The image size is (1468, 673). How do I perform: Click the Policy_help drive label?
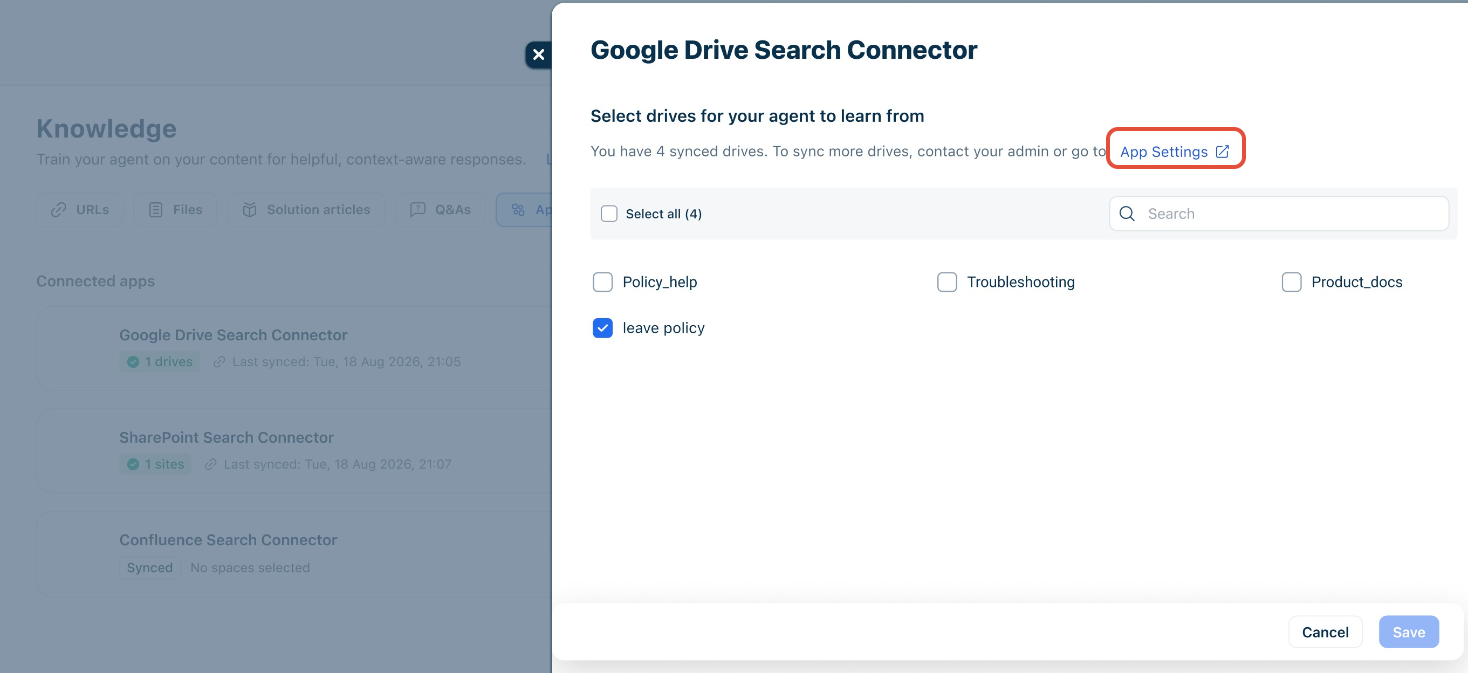coord(660,282)
